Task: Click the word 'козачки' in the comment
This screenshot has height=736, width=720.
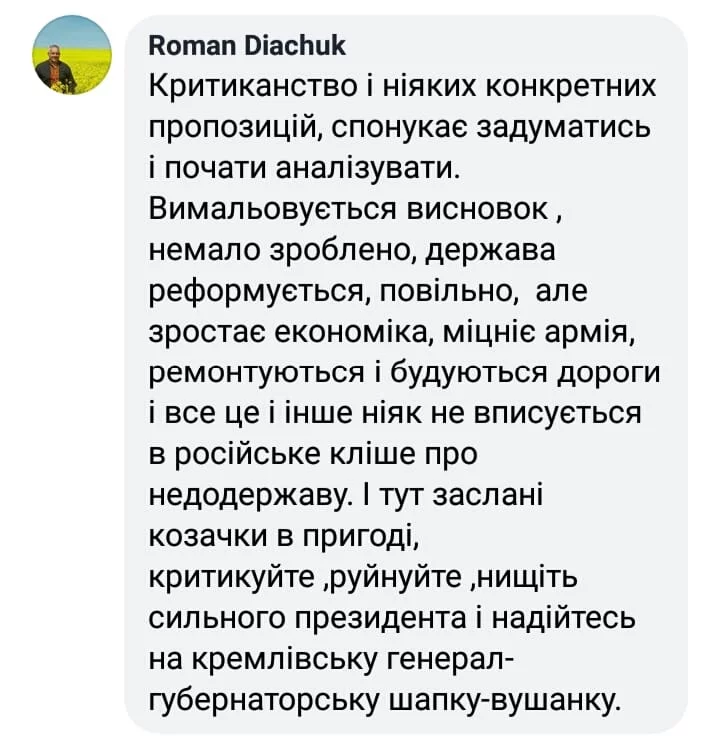Action: tap(208, 537)
